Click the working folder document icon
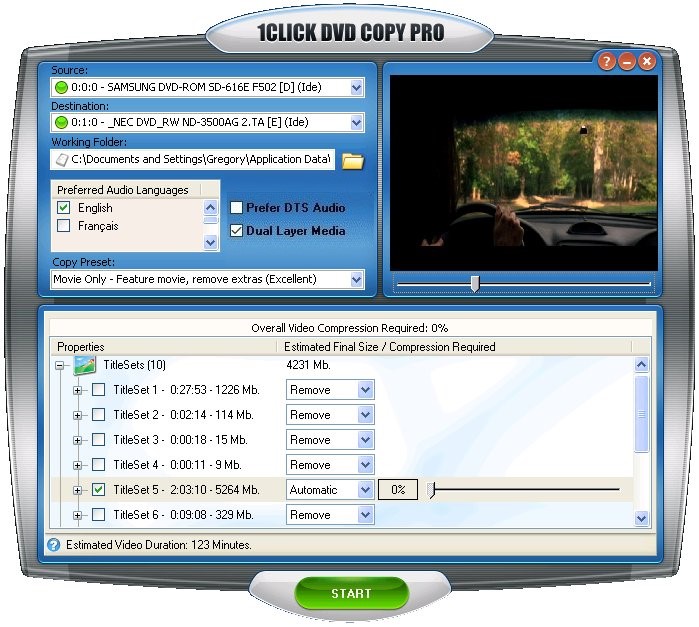The height and width of the screenshot is (627, 699). (61, 159)
